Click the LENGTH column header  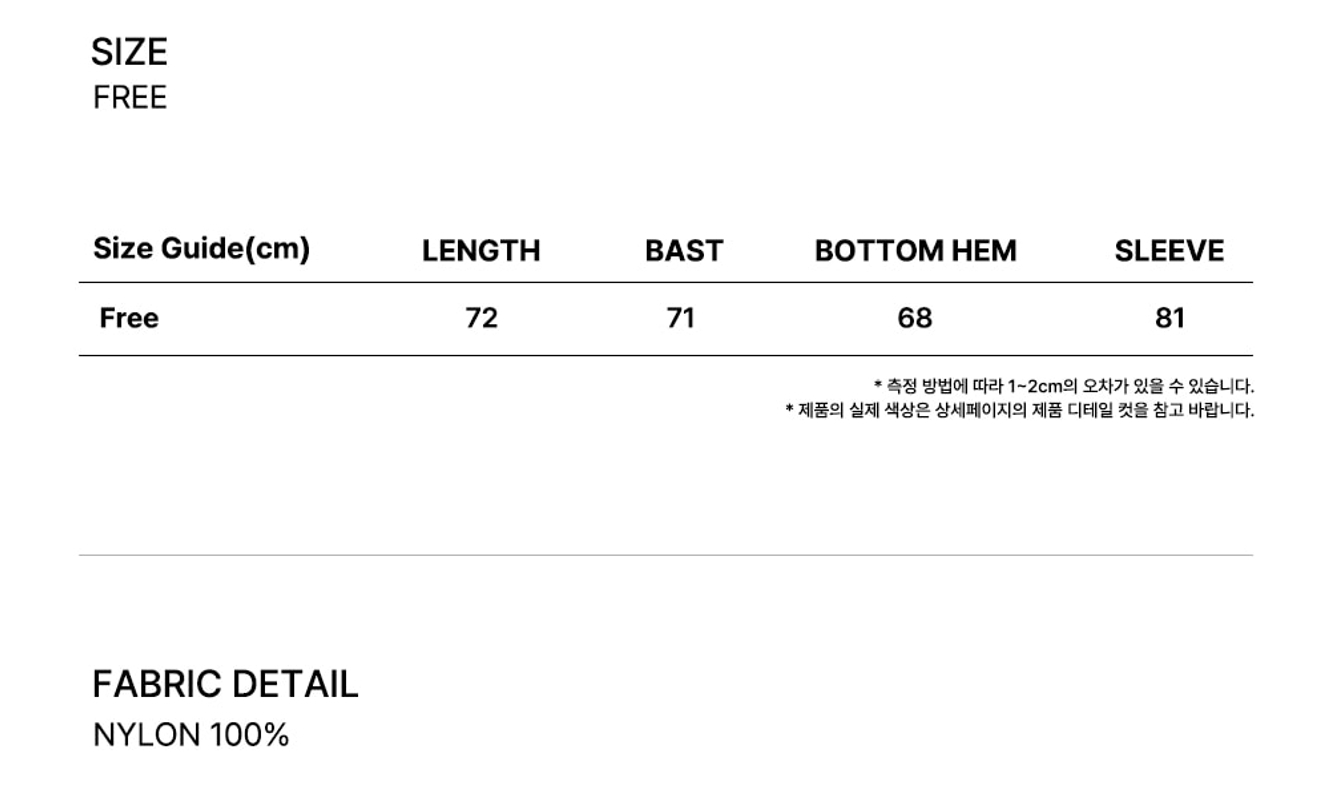coord(480,251)
